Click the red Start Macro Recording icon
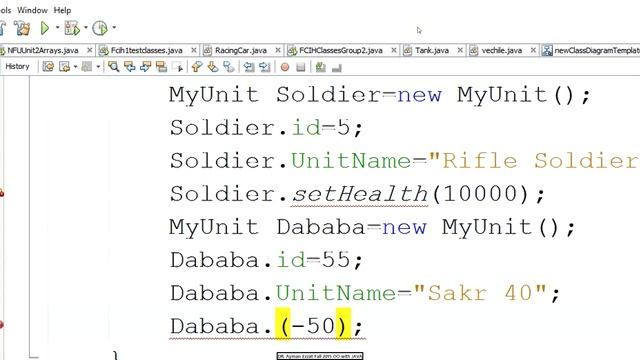 pos(285,67)
